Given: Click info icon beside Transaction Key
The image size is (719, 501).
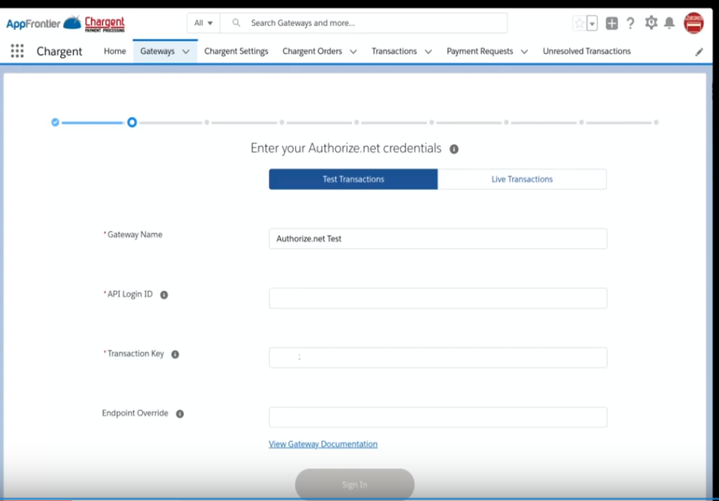Looking at the screenshot, I should click(175, 354).
